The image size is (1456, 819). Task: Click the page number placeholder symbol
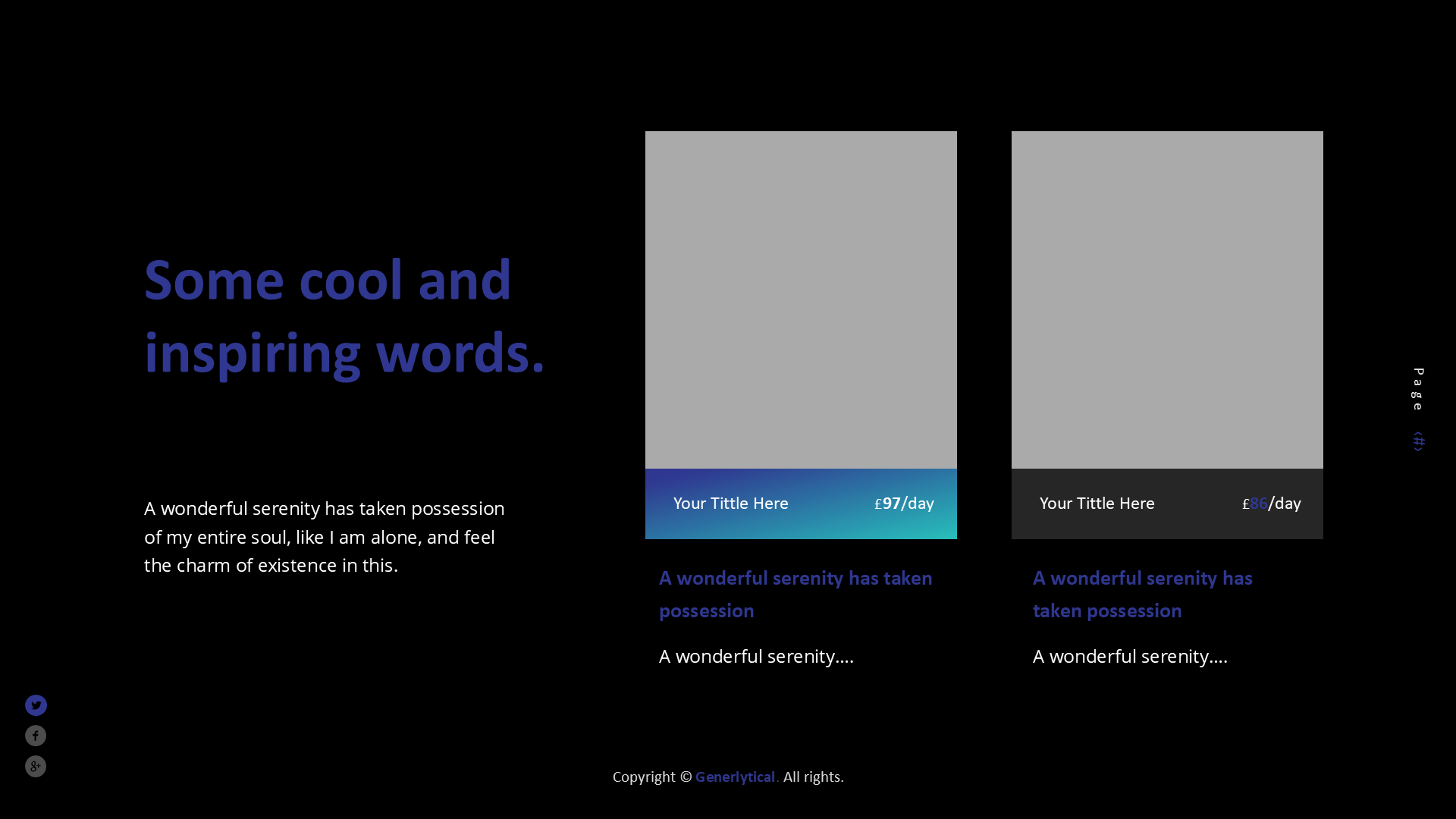(x=1418, y=441)
